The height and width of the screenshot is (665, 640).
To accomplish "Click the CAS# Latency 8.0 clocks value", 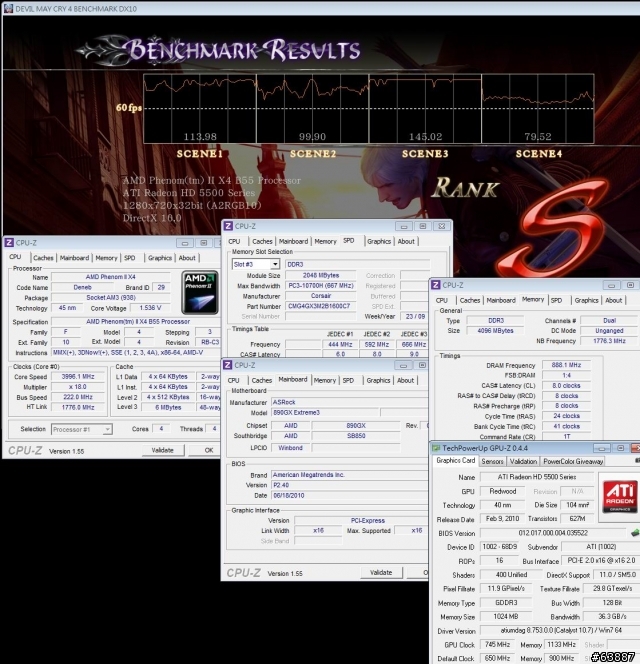I will pos(566,386).
